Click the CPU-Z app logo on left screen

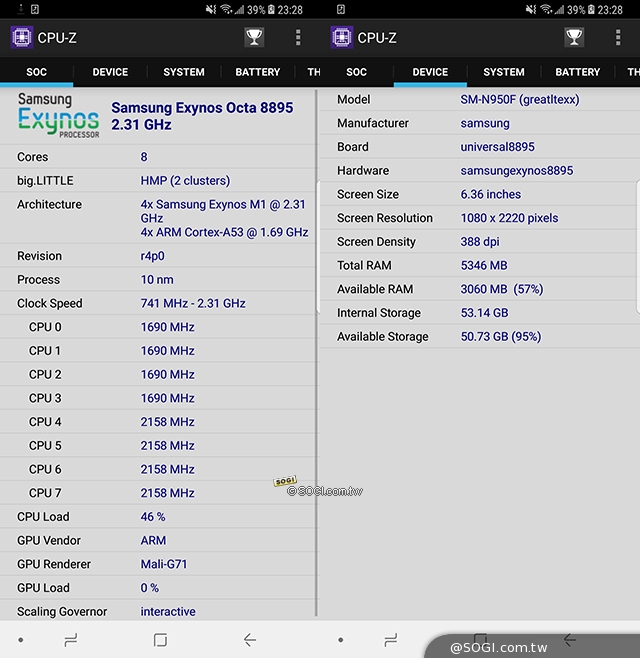tap(22, 38)
